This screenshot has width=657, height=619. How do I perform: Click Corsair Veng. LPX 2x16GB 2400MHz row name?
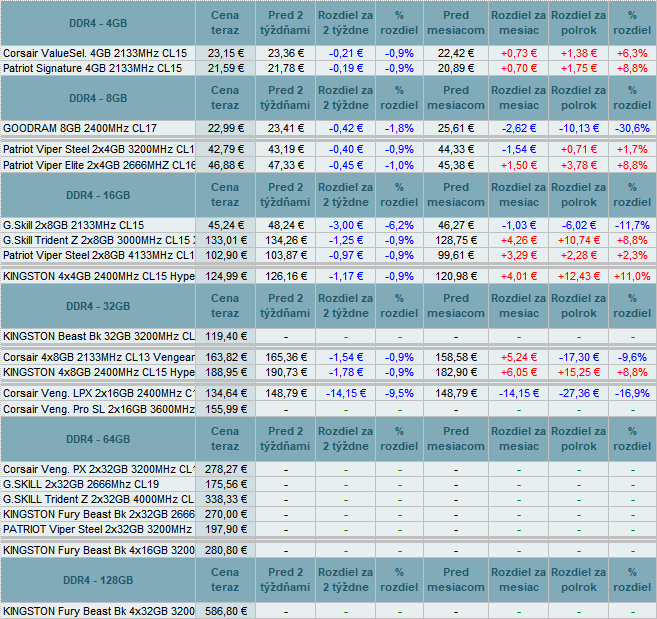point(98,393)
